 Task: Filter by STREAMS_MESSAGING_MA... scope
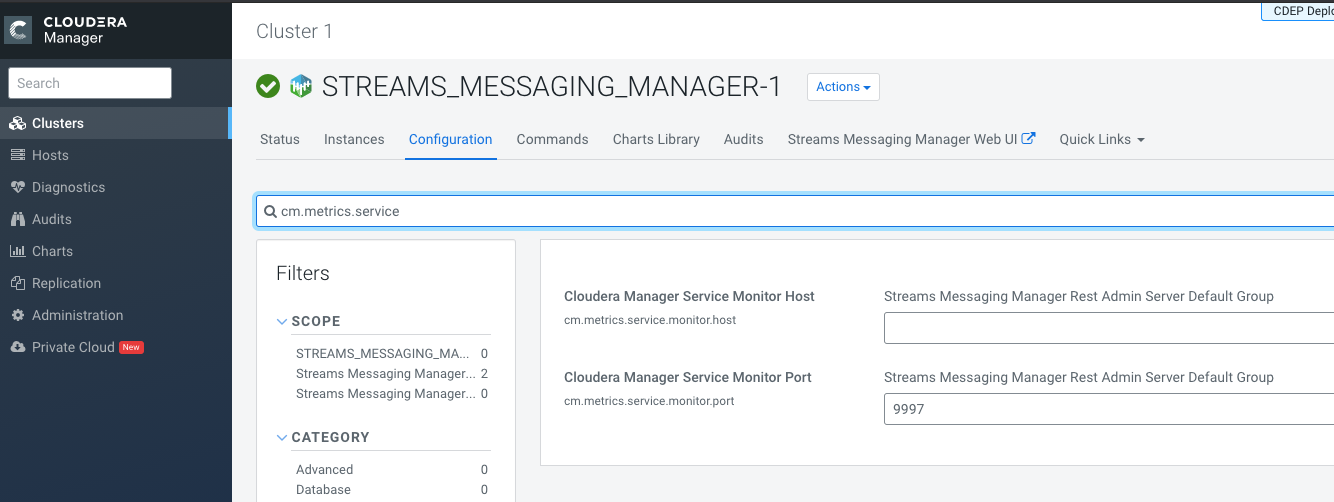pos(383,354)
